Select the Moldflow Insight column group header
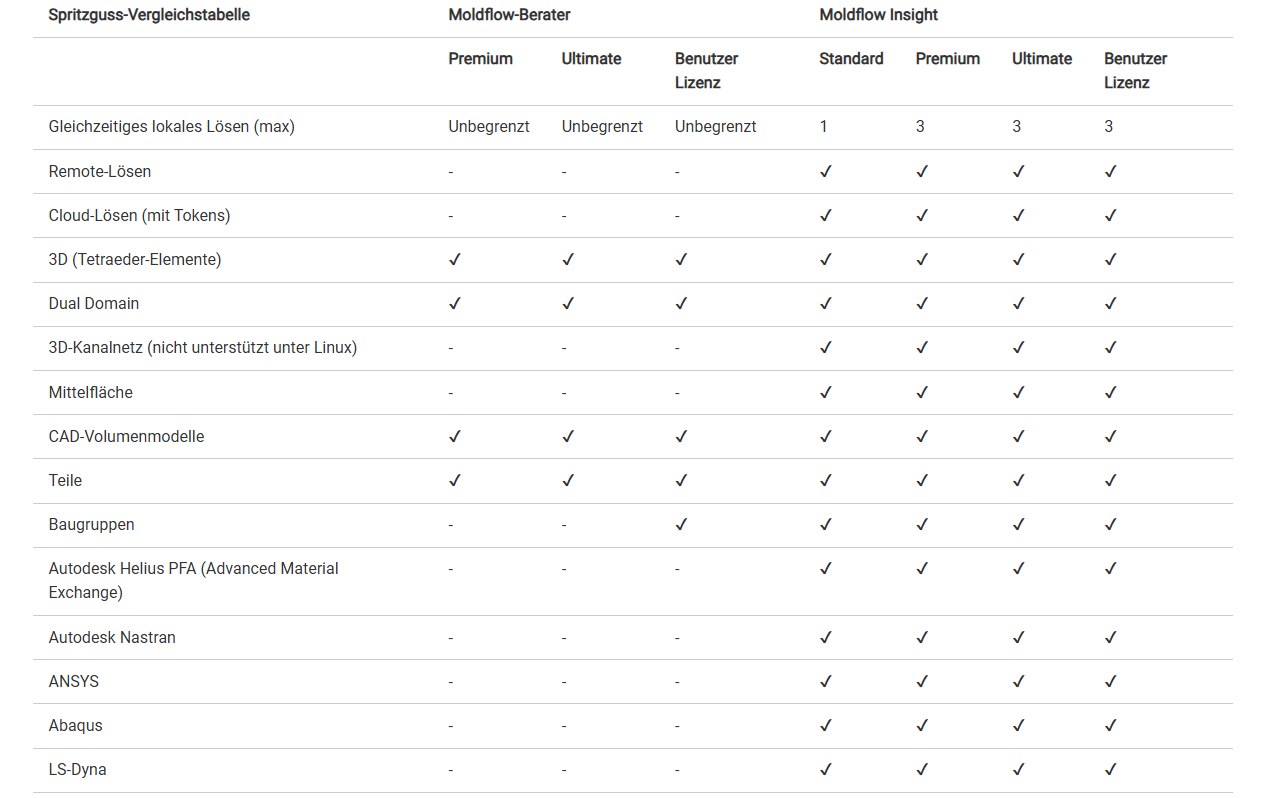Image resolution: width=1274 pixels, height=798 pixels. click(x=878, y=15)
